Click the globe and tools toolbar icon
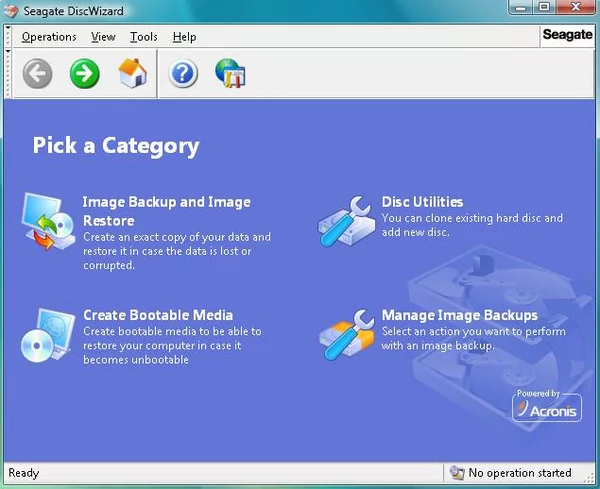Image resolution: width=600 pixels, height=489 pixels. (x=230, y=73)
